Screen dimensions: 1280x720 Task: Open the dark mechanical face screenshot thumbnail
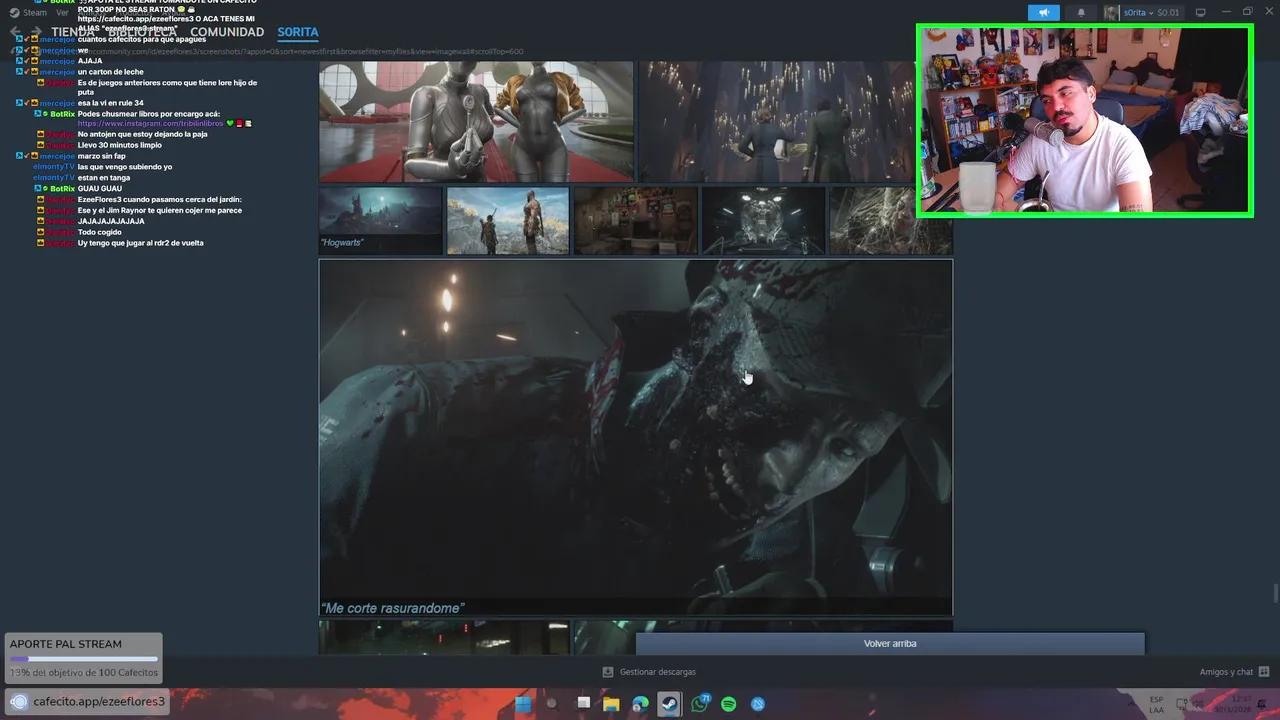[x=763, y=220]
